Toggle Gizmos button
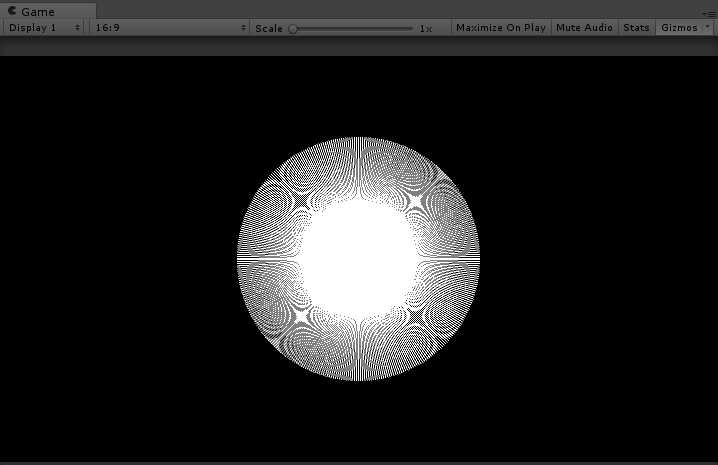 [680, 27]
